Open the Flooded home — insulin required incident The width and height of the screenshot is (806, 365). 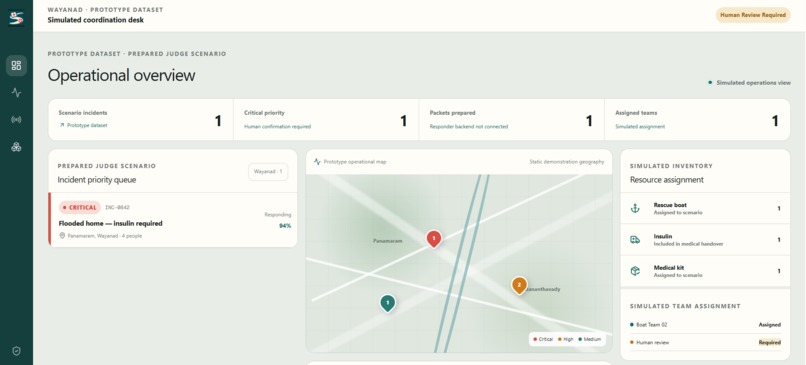point(173,220)
